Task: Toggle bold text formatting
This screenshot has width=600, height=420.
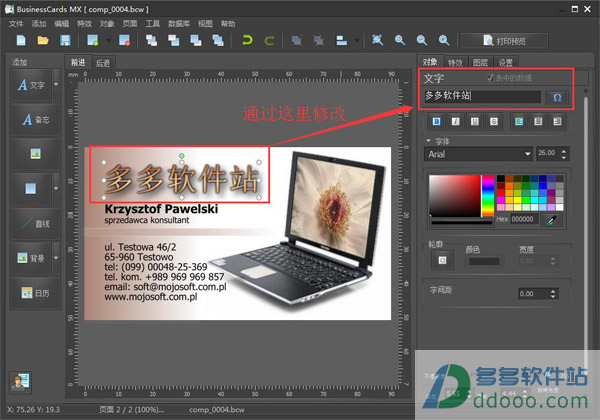Action: [436, 122]
